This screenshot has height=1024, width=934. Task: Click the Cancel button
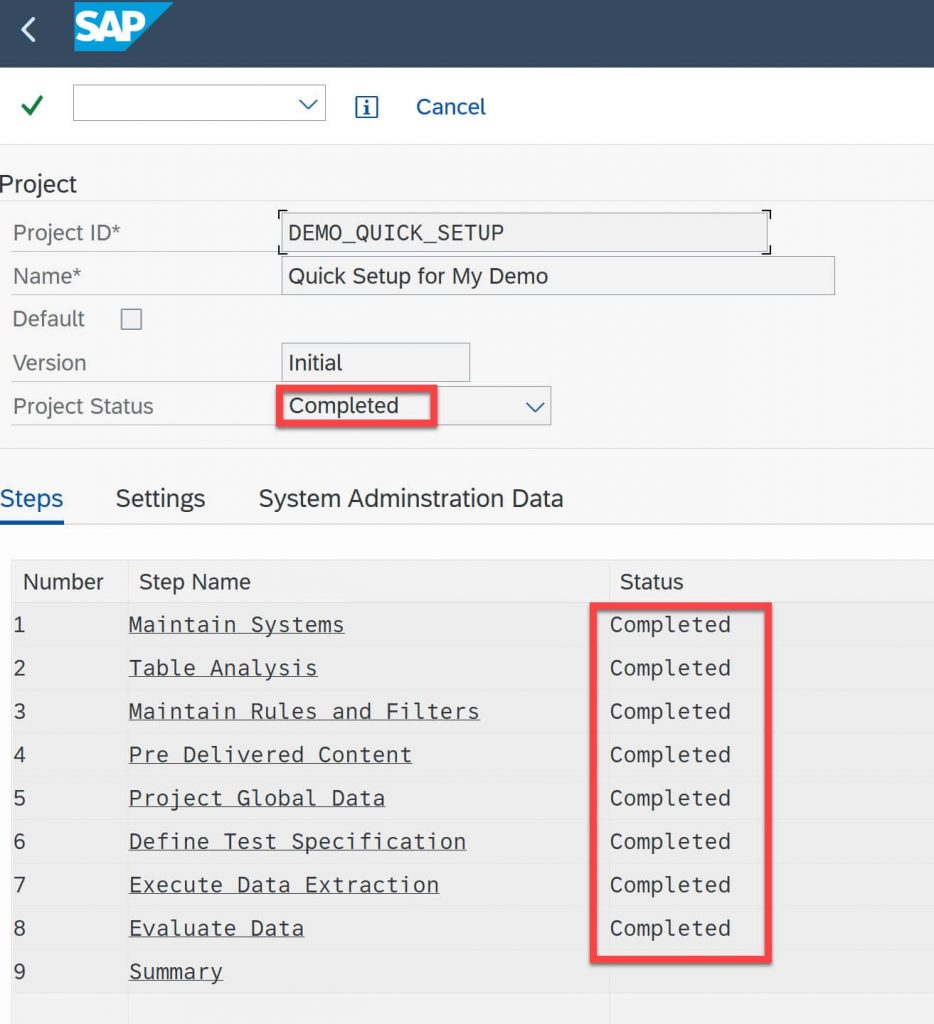click(x=451, y=106)
